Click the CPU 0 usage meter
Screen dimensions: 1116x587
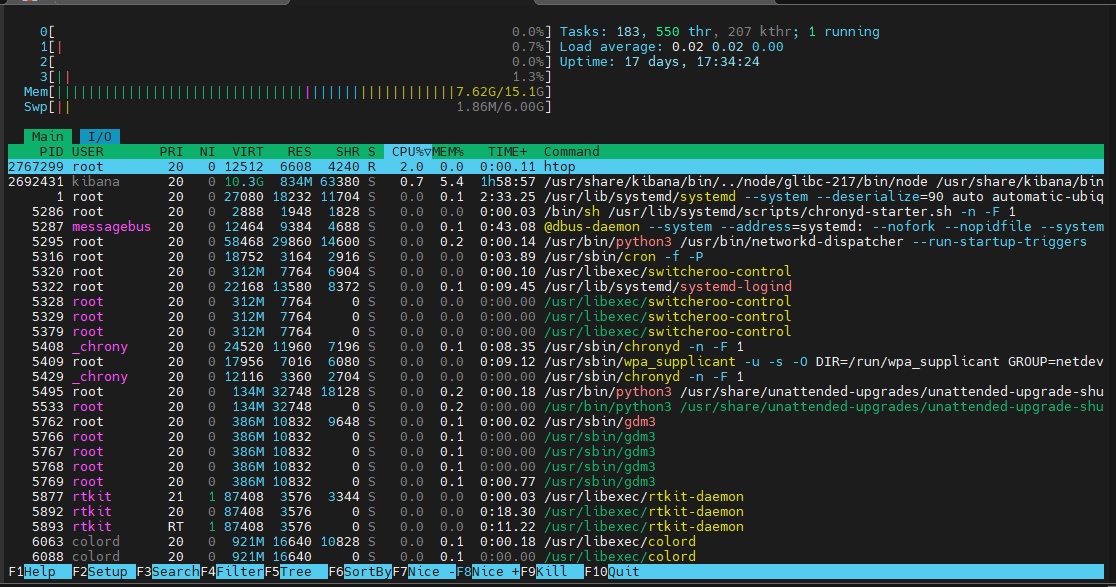coord(295,32)
